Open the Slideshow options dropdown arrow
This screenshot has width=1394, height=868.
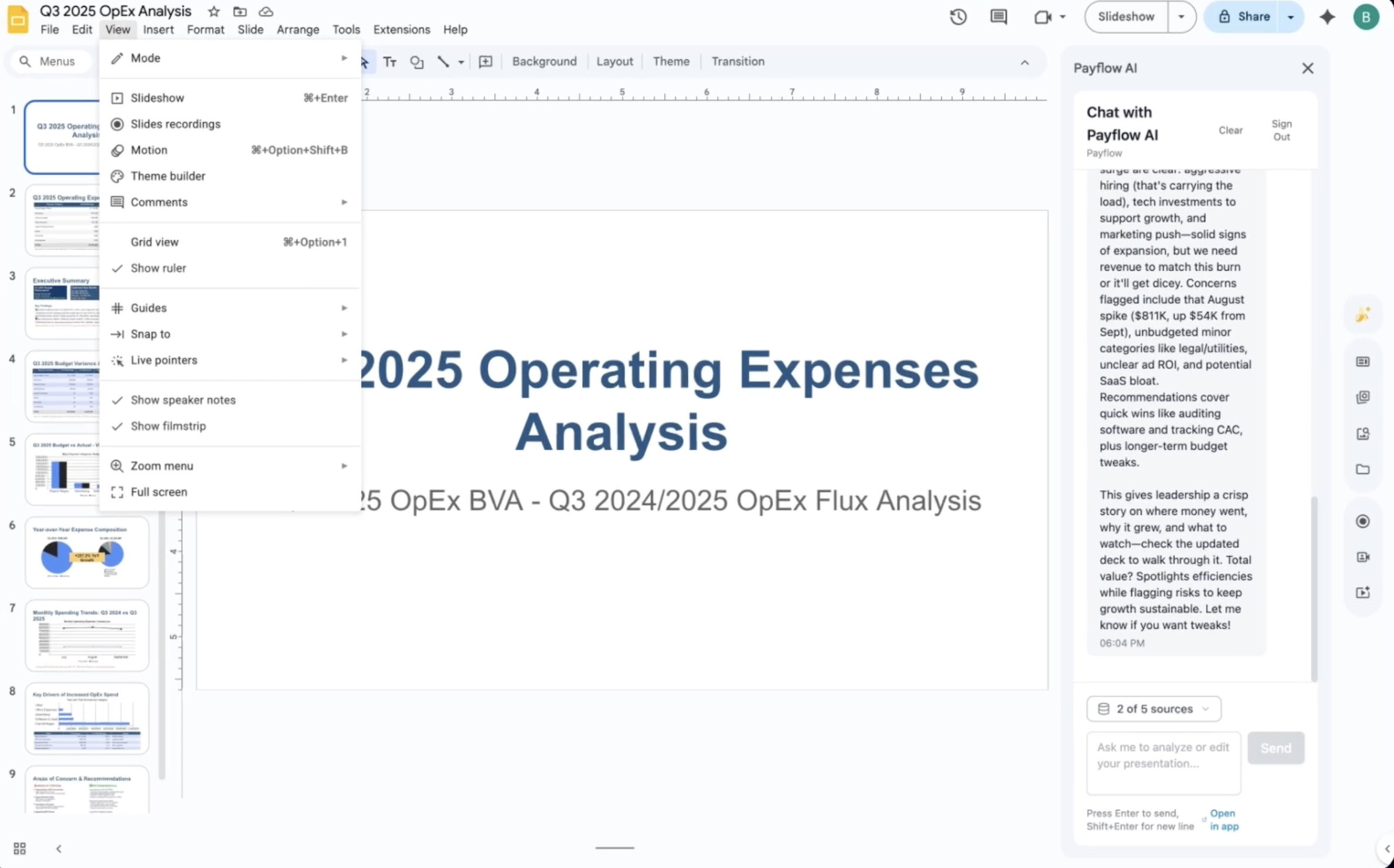(x=1182, y=16)
